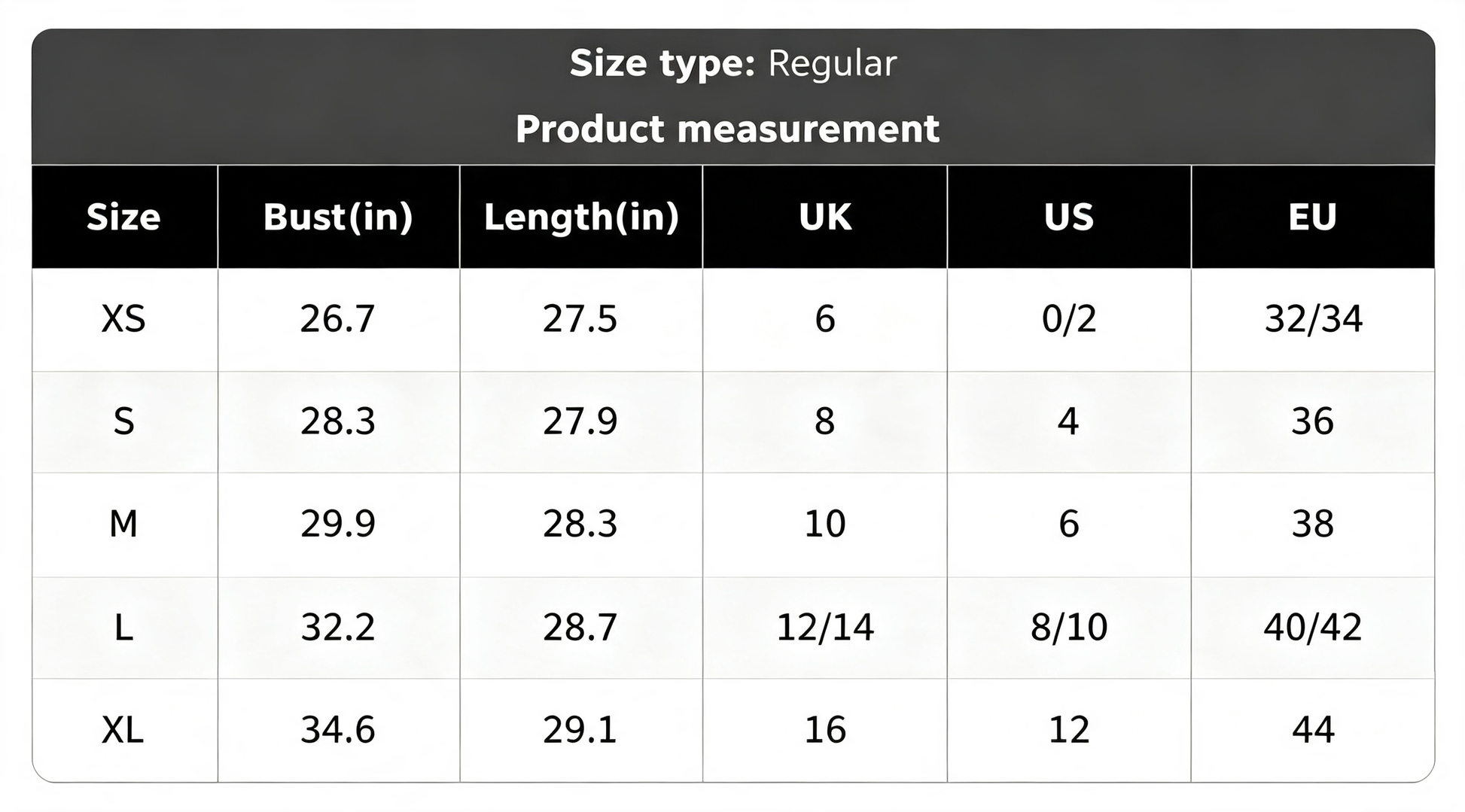Viewport: 1465px width, 812px height.
Task: Select the UK column header
Action: click(x=825, y=217)
